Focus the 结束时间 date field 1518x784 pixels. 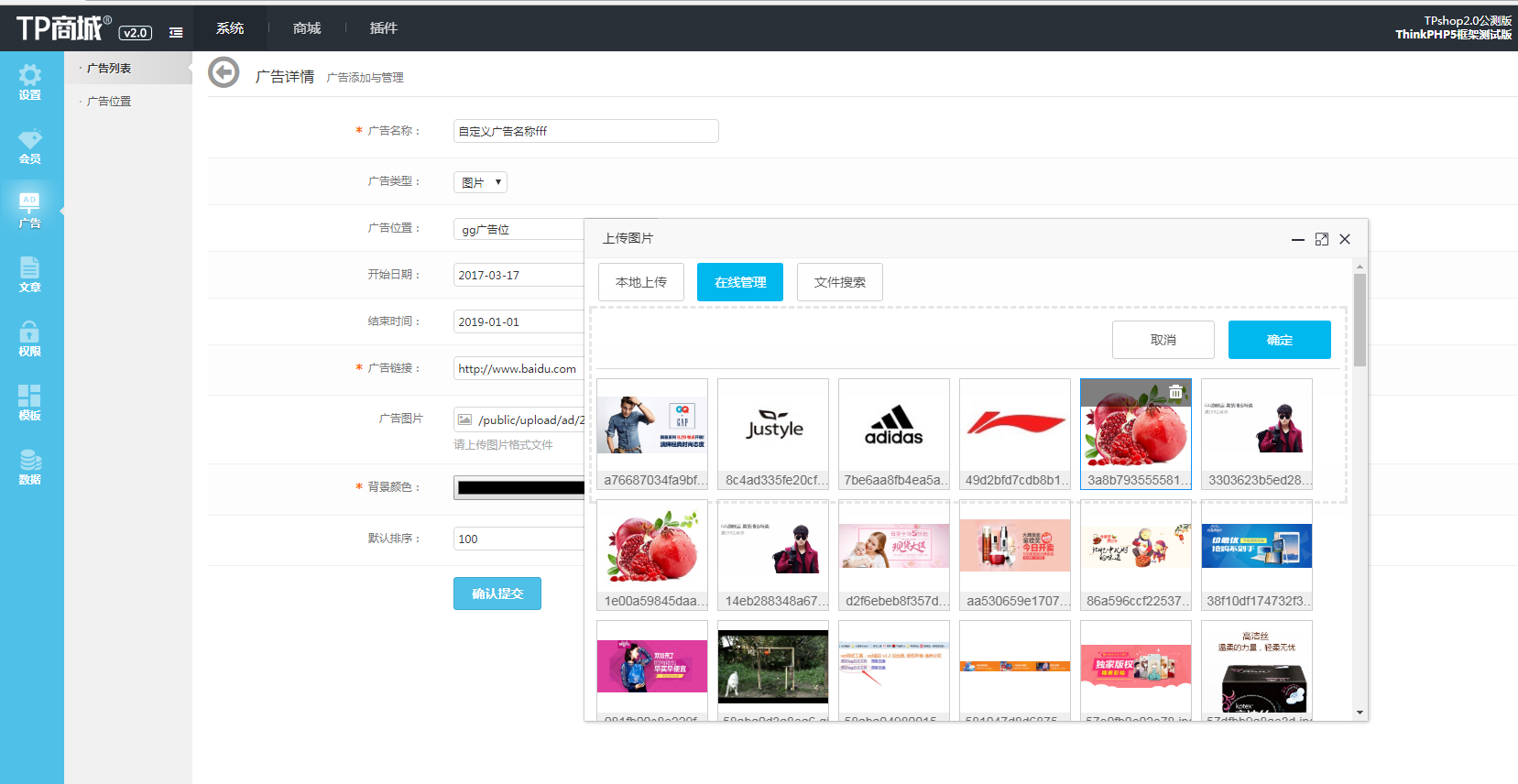coord(519,321)
